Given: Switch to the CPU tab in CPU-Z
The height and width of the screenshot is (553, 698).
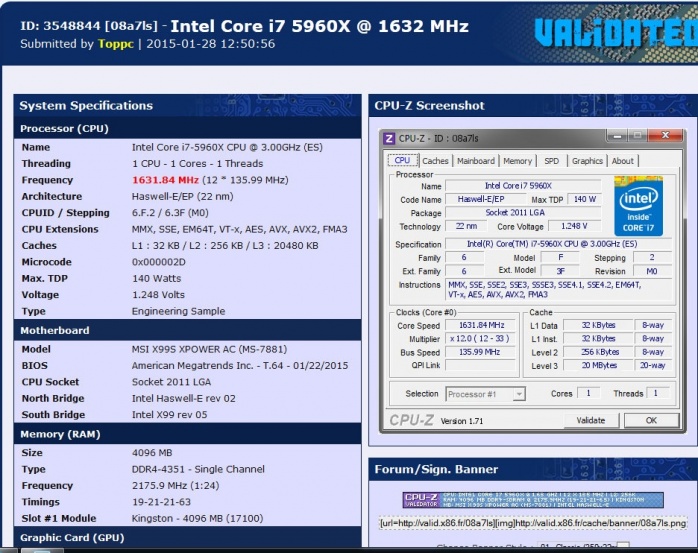Looking at the screenshot, I should pyautogui.click(x=402, y=160).
